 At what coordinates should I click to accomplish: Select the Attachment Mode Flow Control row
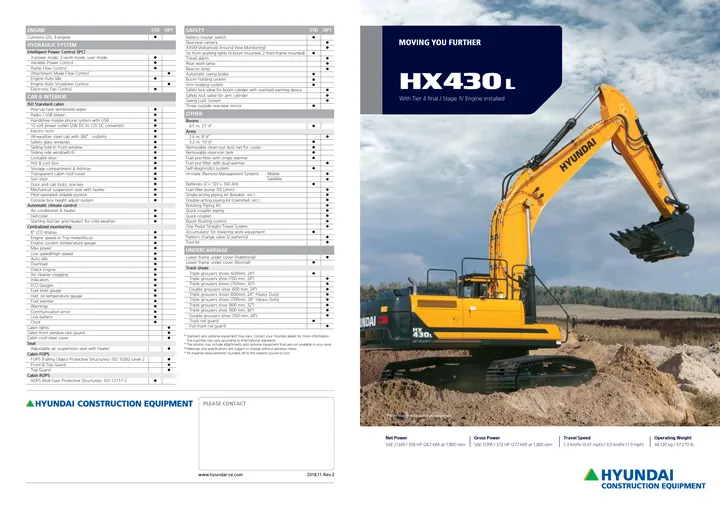(101, 74)
